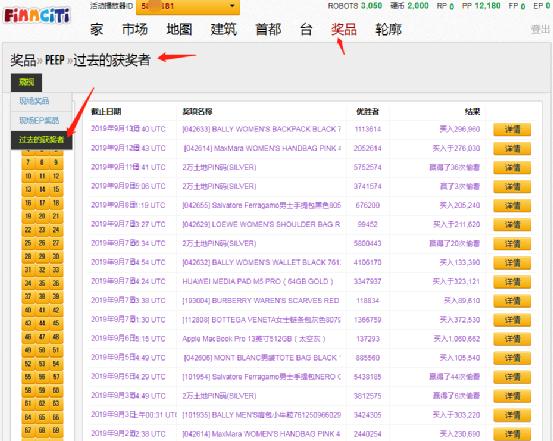
Task: Go to page 57
Action: pos(56,377)
